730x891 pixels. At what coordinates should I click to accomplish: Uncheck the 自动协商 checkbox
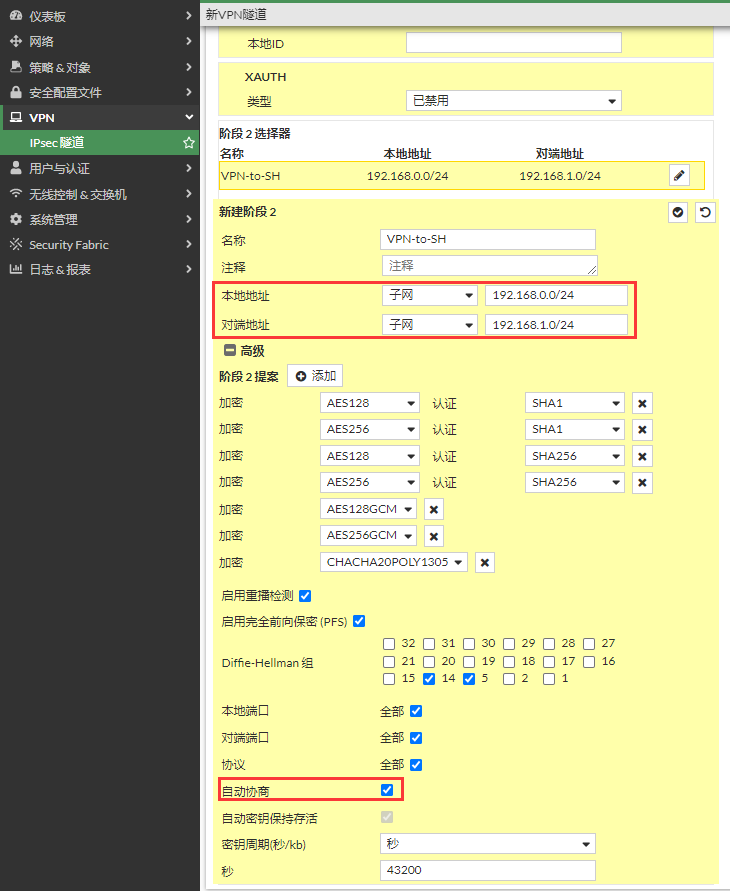click(x=388, y=790)
